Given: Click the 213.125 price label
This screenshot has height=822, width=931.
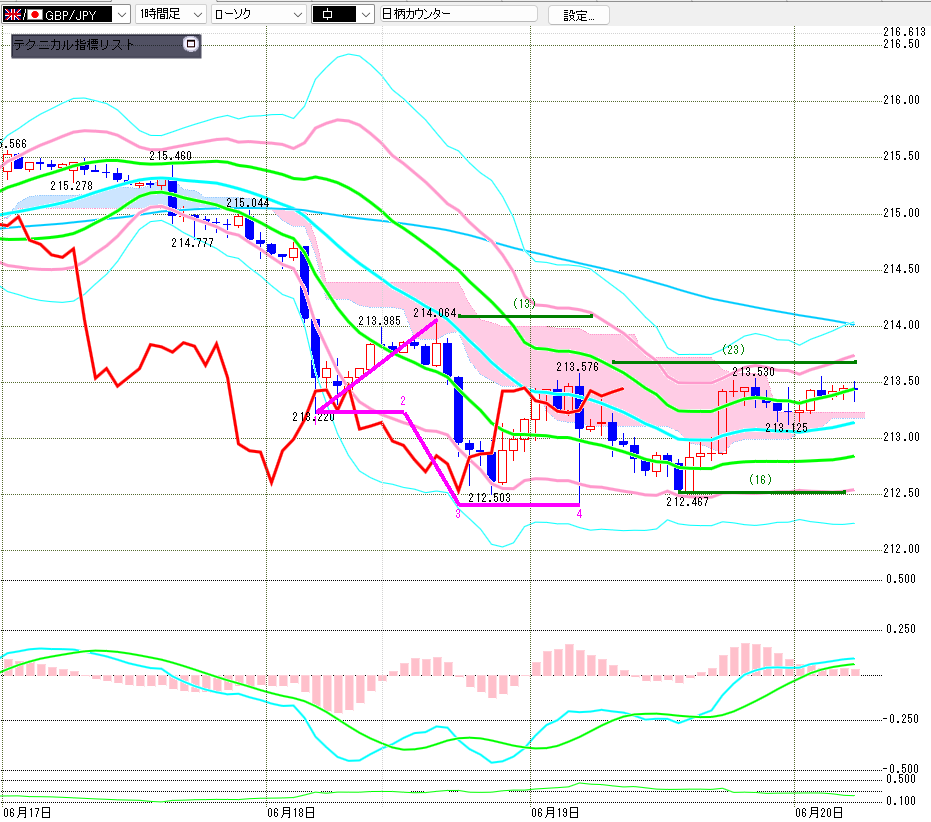Looking at the screenshot, I should tap(786, 428).
